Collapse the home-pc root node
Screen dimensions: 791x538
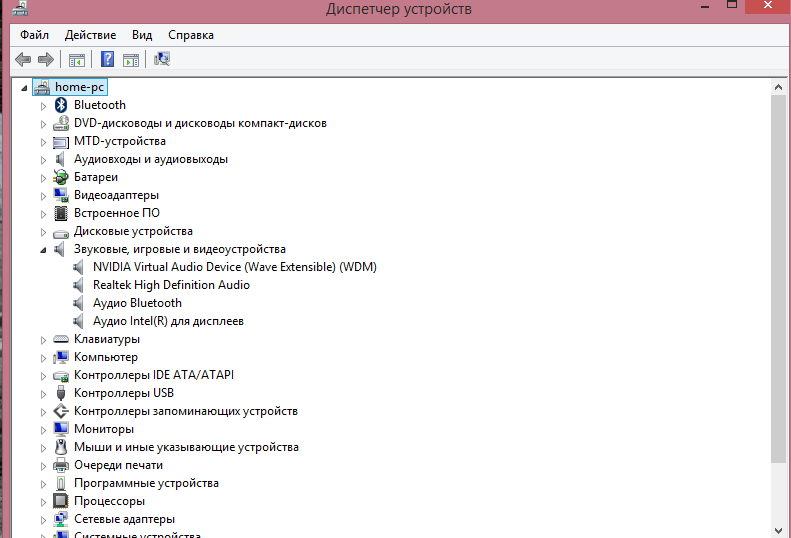(24, 87)
